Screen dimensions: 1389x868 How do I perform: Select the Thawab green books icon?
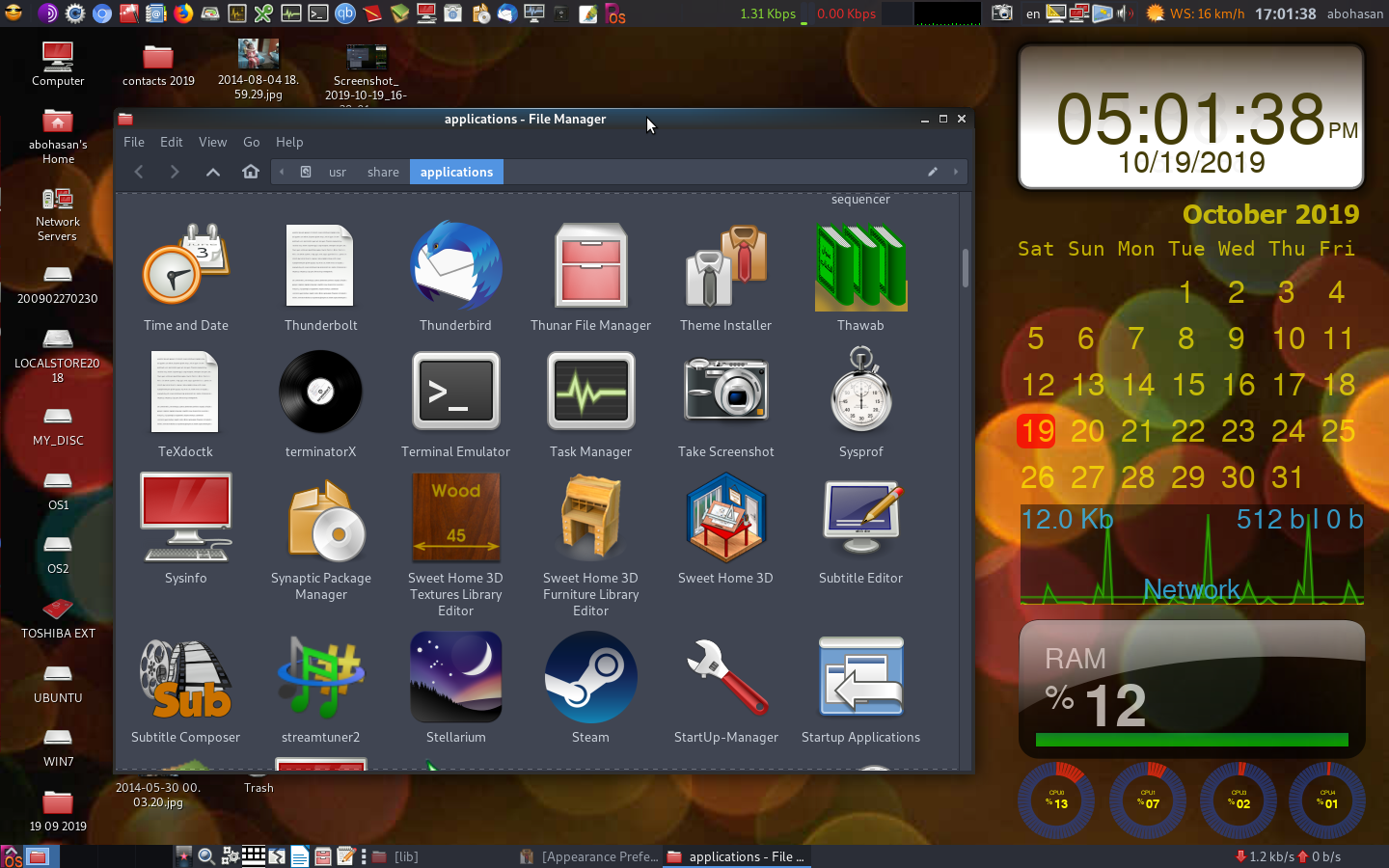click(861, 267)
